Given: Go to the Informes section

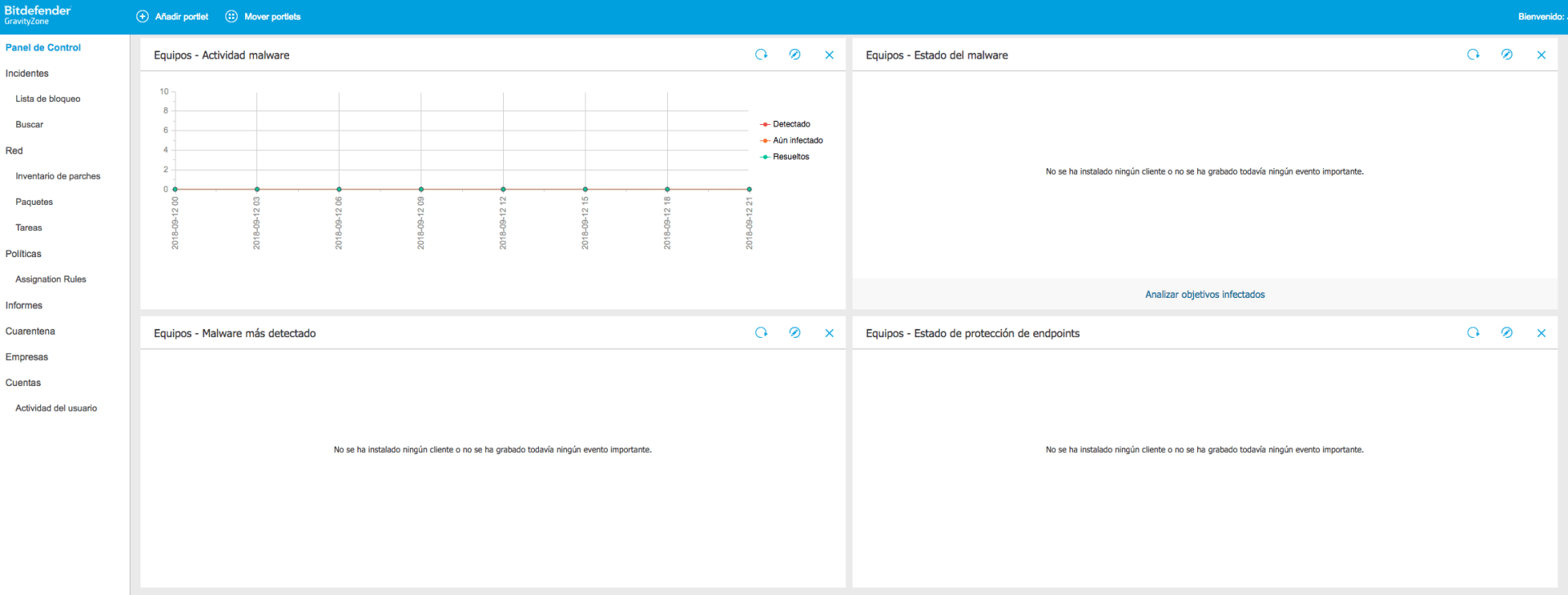Looking at the screenshot, I should pyautogui.click(x=24, y=305).
